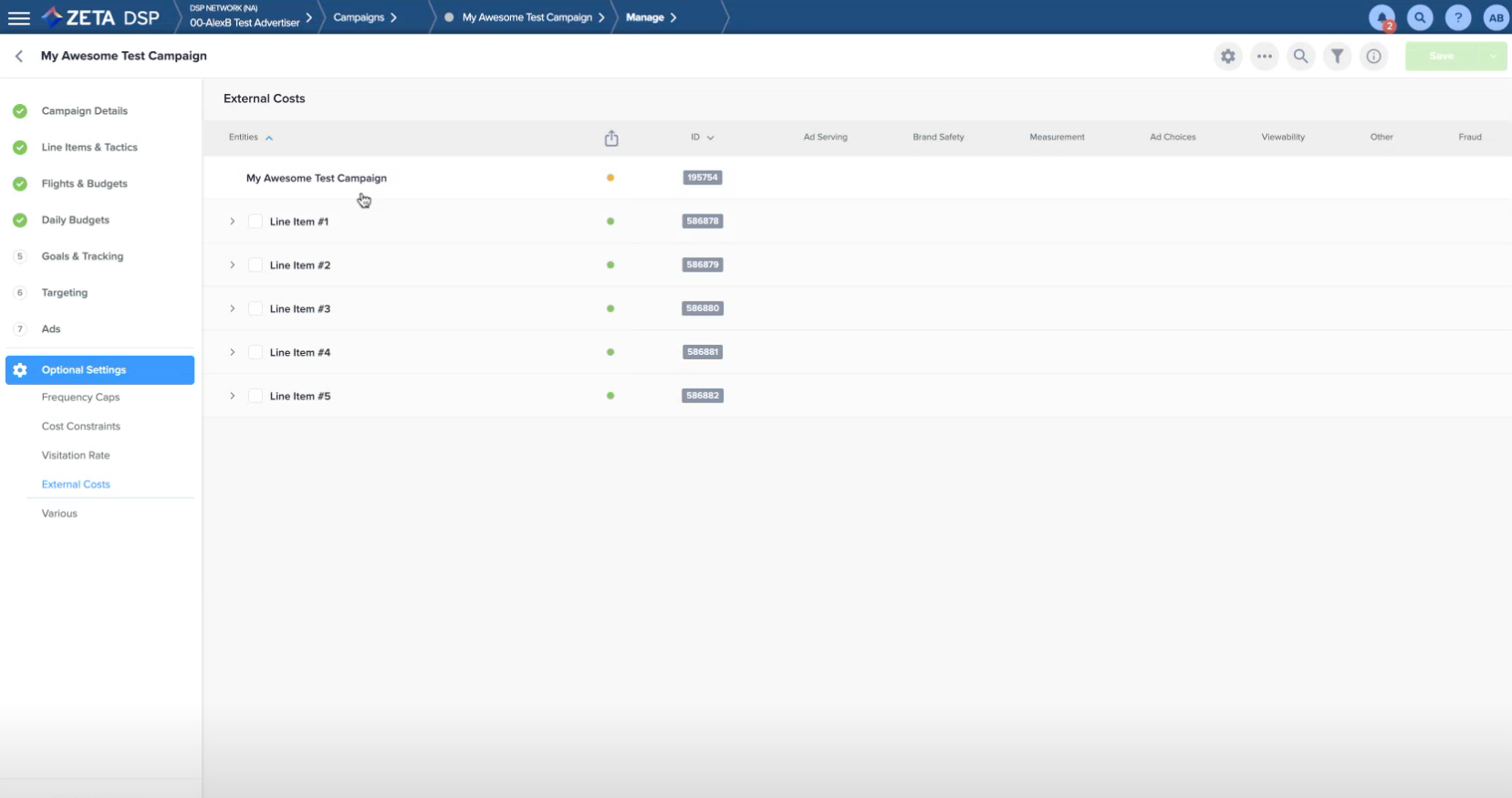Expand Line Item #2 row

click(x=233, y=265)
